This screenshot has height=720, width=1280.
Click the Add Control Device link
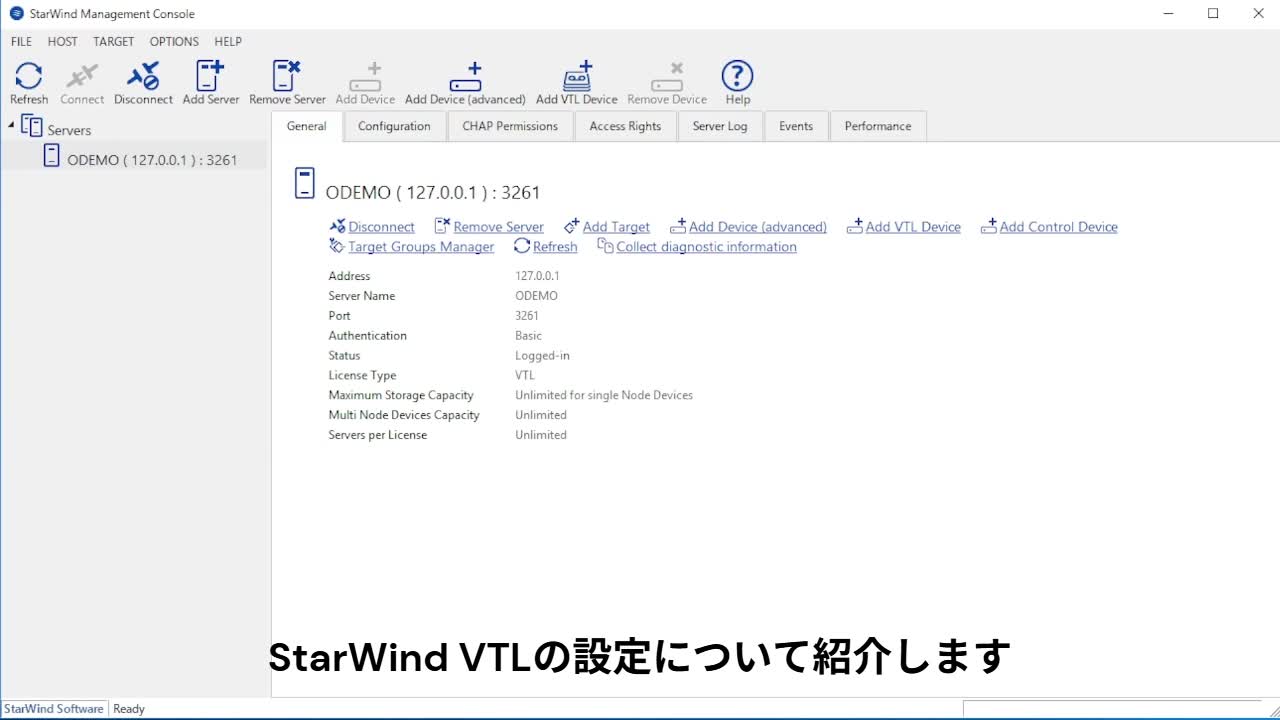tap(1058, 227)
